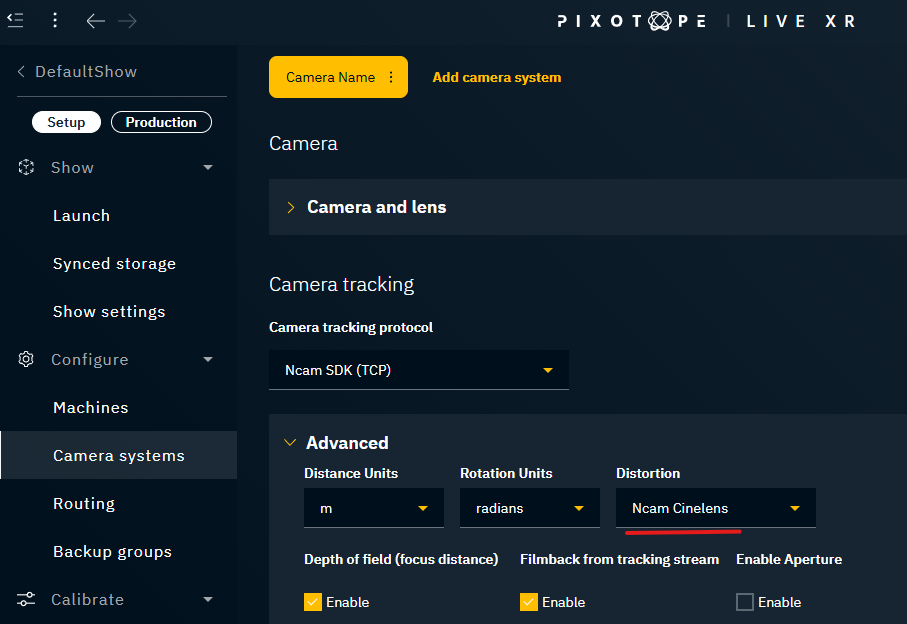Enable the Aperture checkbox
This screenshot has height=624, width=907.
point(745,602)
